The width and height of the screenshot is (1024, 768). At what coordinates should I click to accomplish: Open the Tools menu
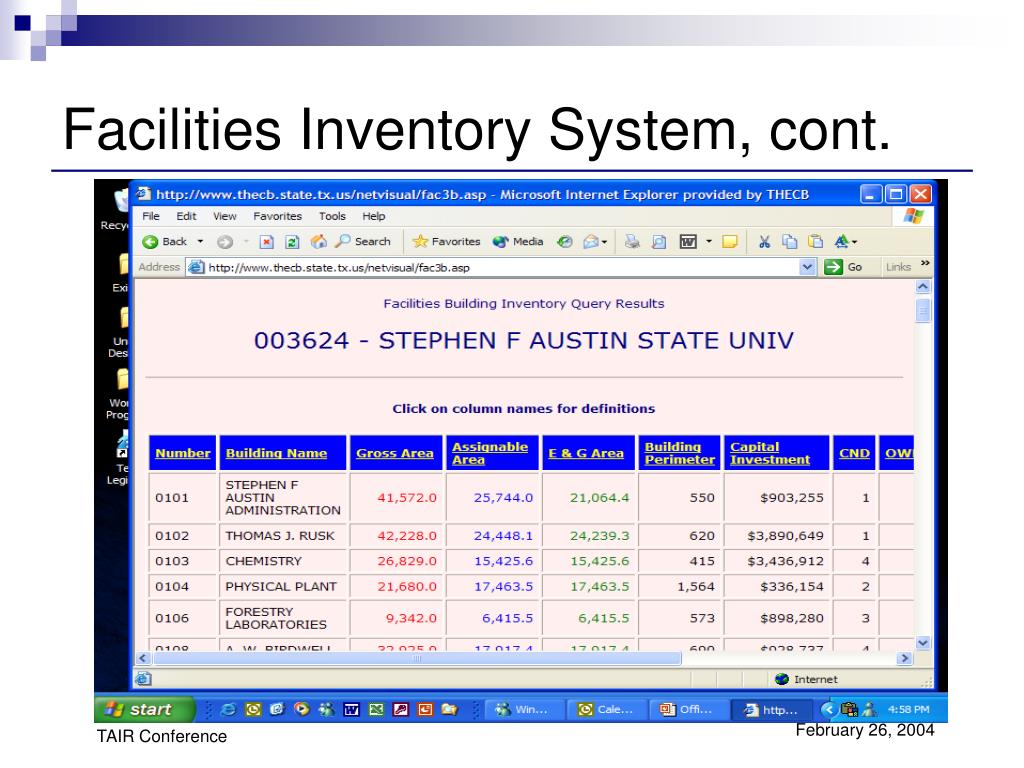[332, 216]
